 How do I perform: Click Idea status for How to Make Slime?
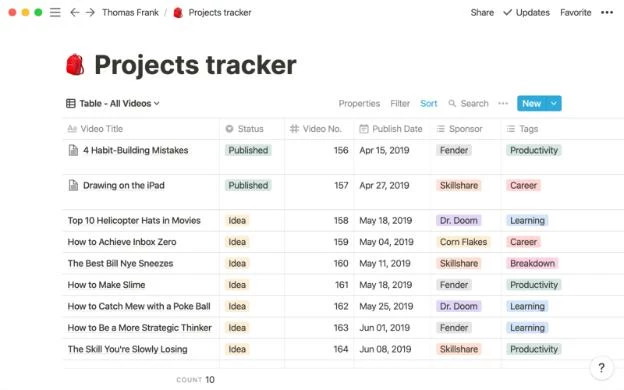coord(237,285)
